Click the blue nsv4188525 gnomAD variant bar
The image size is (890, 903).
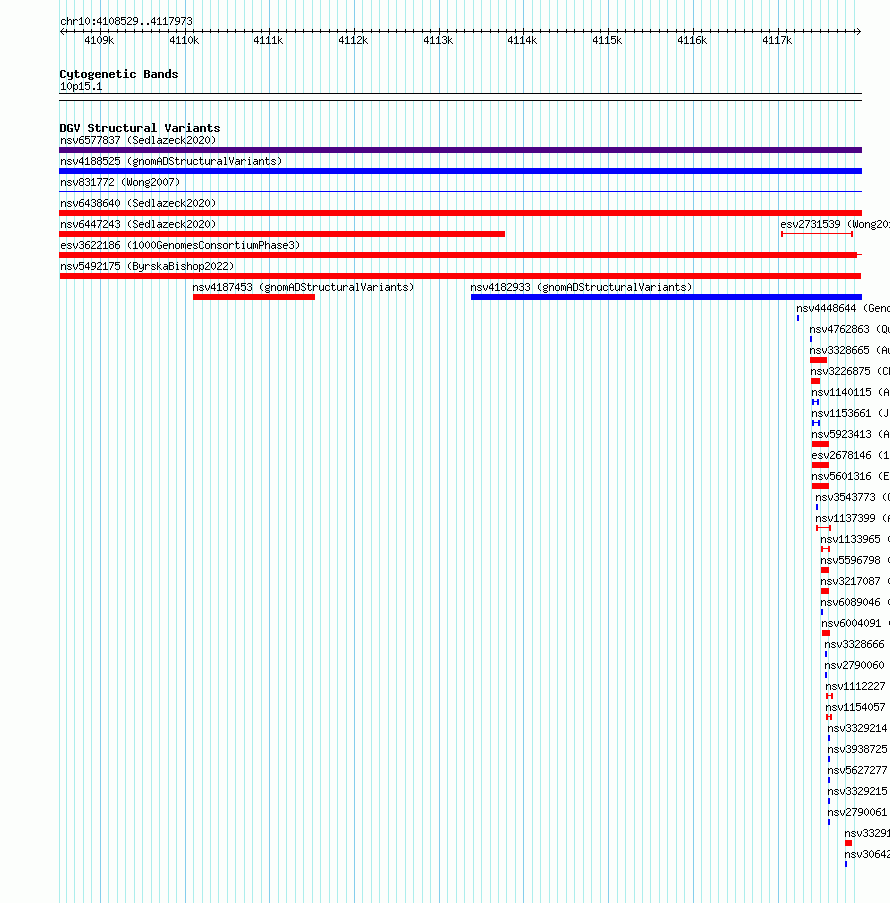pyautogui.click(x=460, y=171)
